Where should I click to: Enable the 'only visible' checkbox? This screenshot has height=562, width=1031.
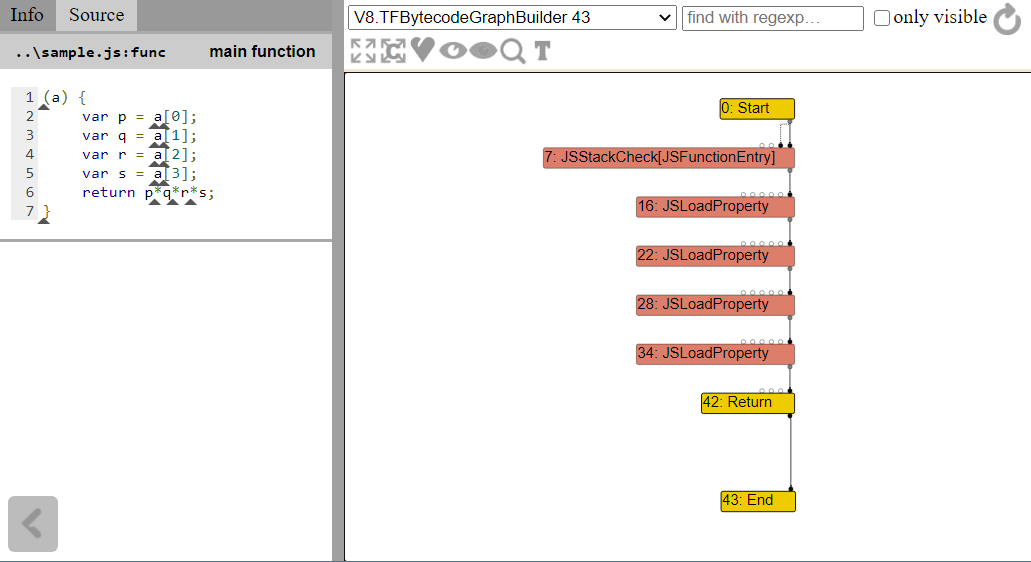click(x=882, y=18)
